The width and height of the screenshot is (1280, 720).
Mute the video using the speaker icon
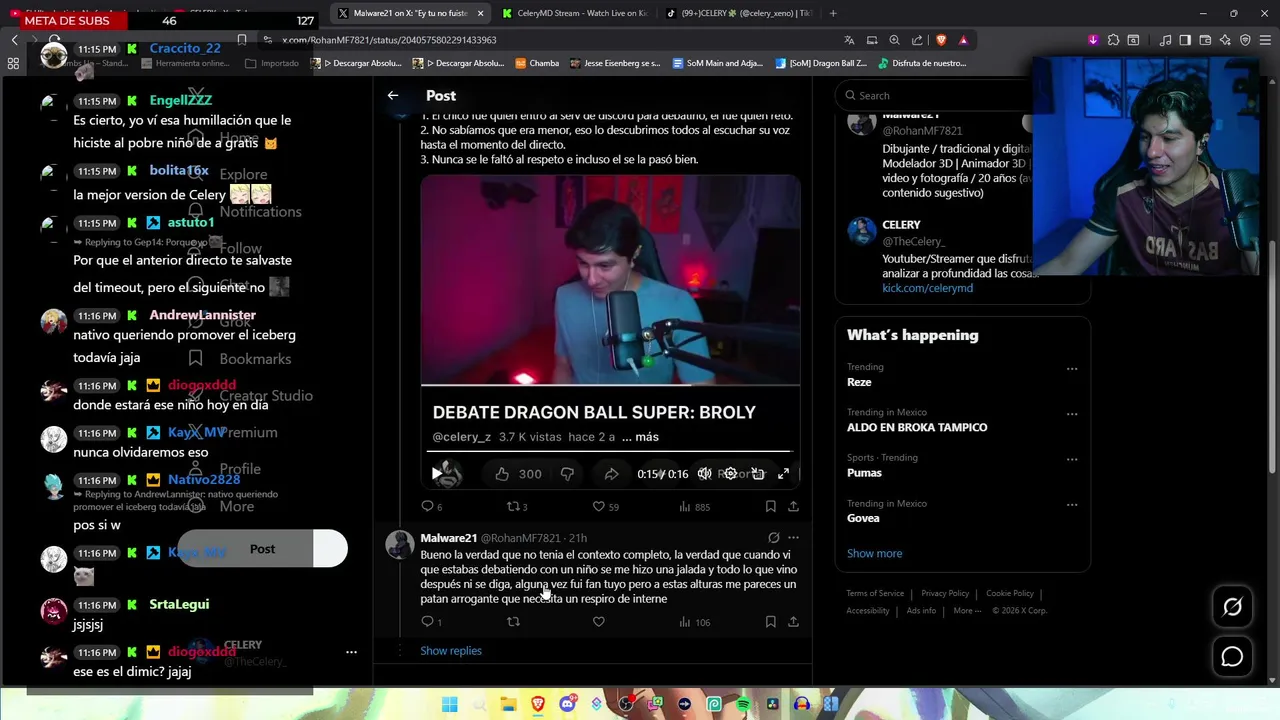coord(705,474)
